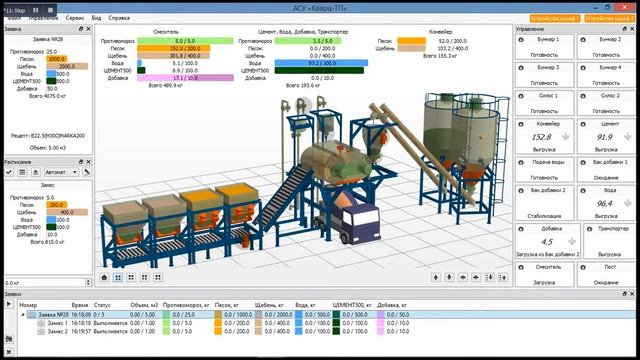Click the checkmark icon in Расписание toolbar
Viewport: 640px width, 360px height.
(x=9, y=172)
